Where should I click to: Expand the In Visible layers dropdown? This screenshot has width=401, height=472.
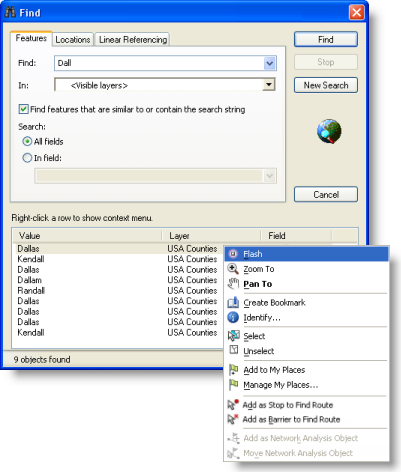pos(269,85)
